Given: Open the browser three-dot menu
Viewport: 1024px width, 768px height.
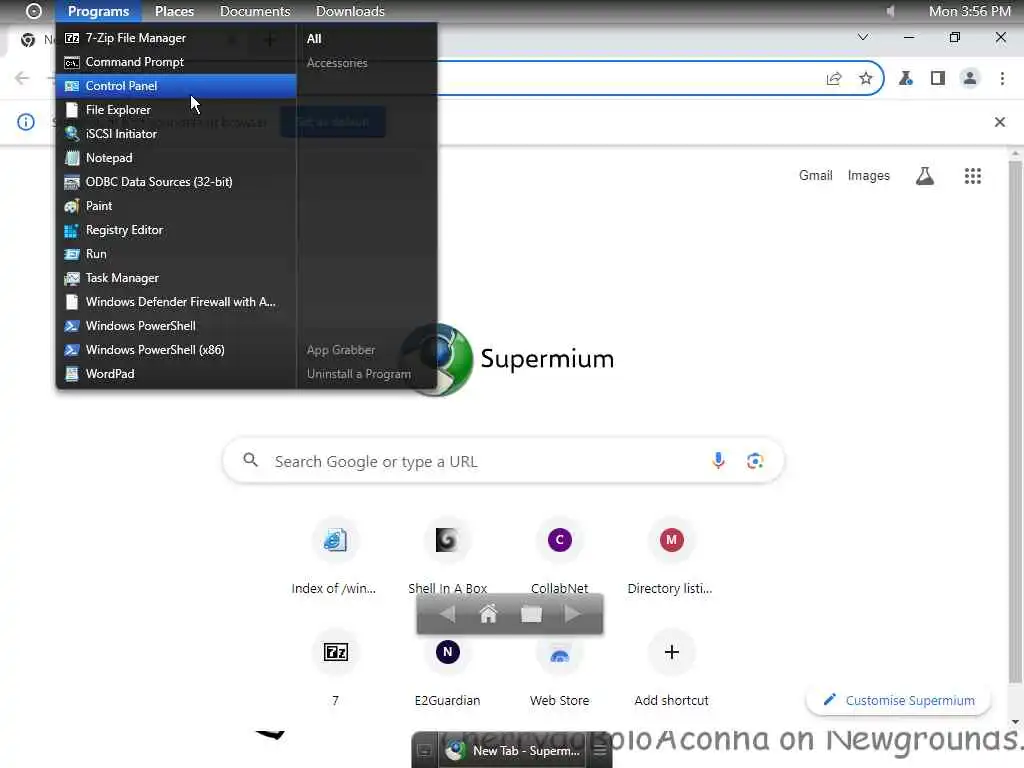Looking at the screenshot, I should point(1002,78).
